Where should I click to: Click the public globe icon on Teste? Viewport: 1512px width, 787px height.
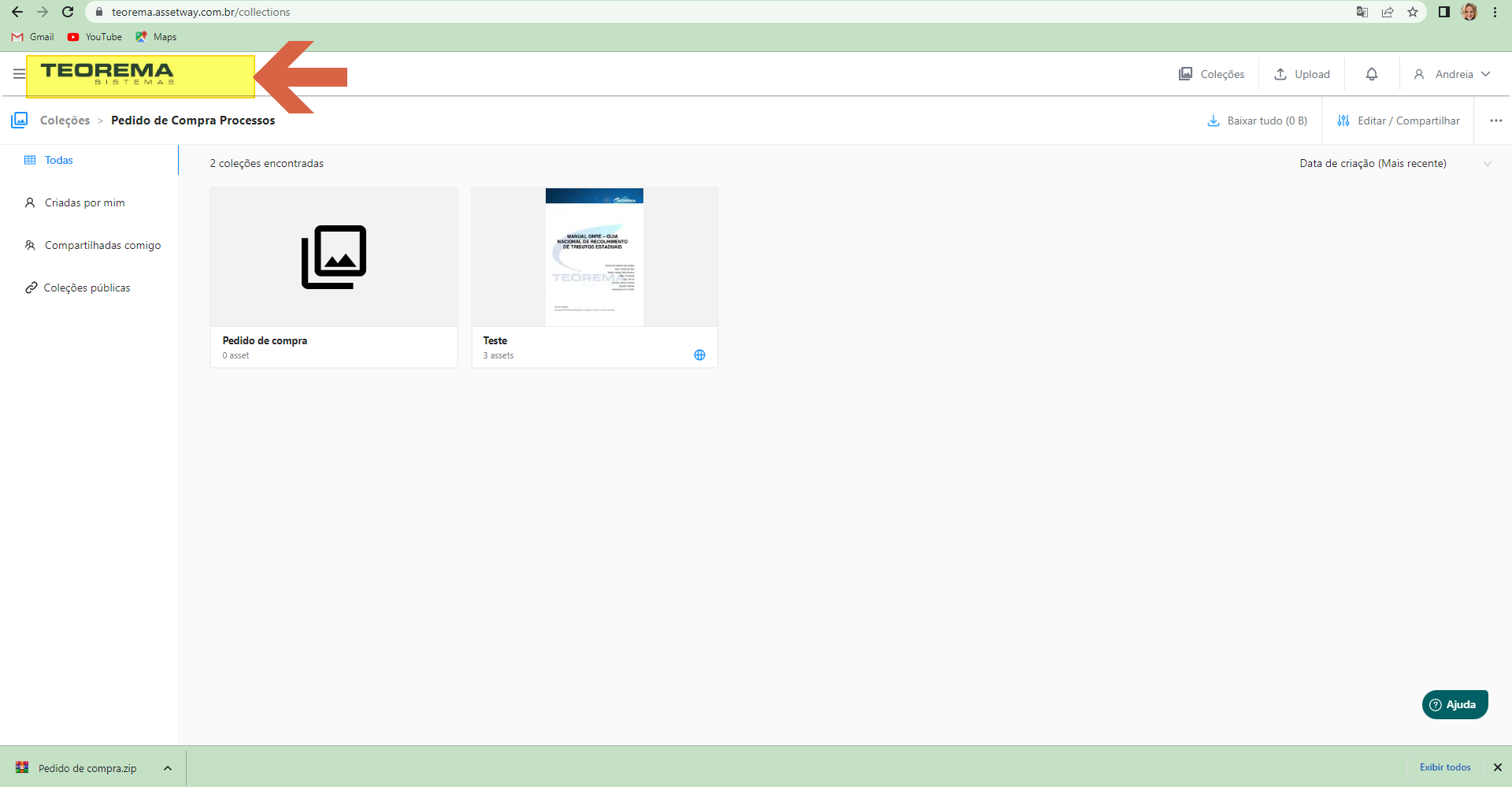click(699, 355)
